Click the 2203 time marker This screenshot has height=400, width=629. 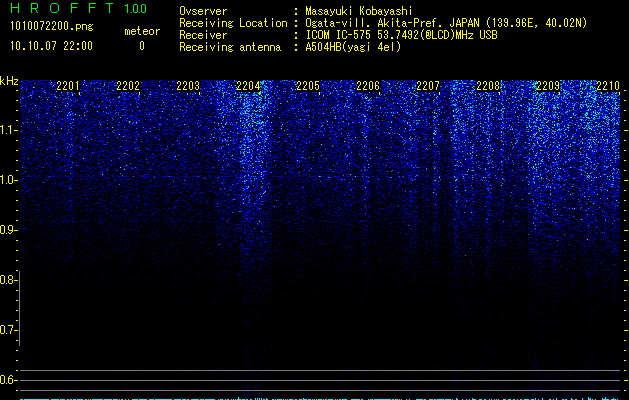(x=188, y=86)
